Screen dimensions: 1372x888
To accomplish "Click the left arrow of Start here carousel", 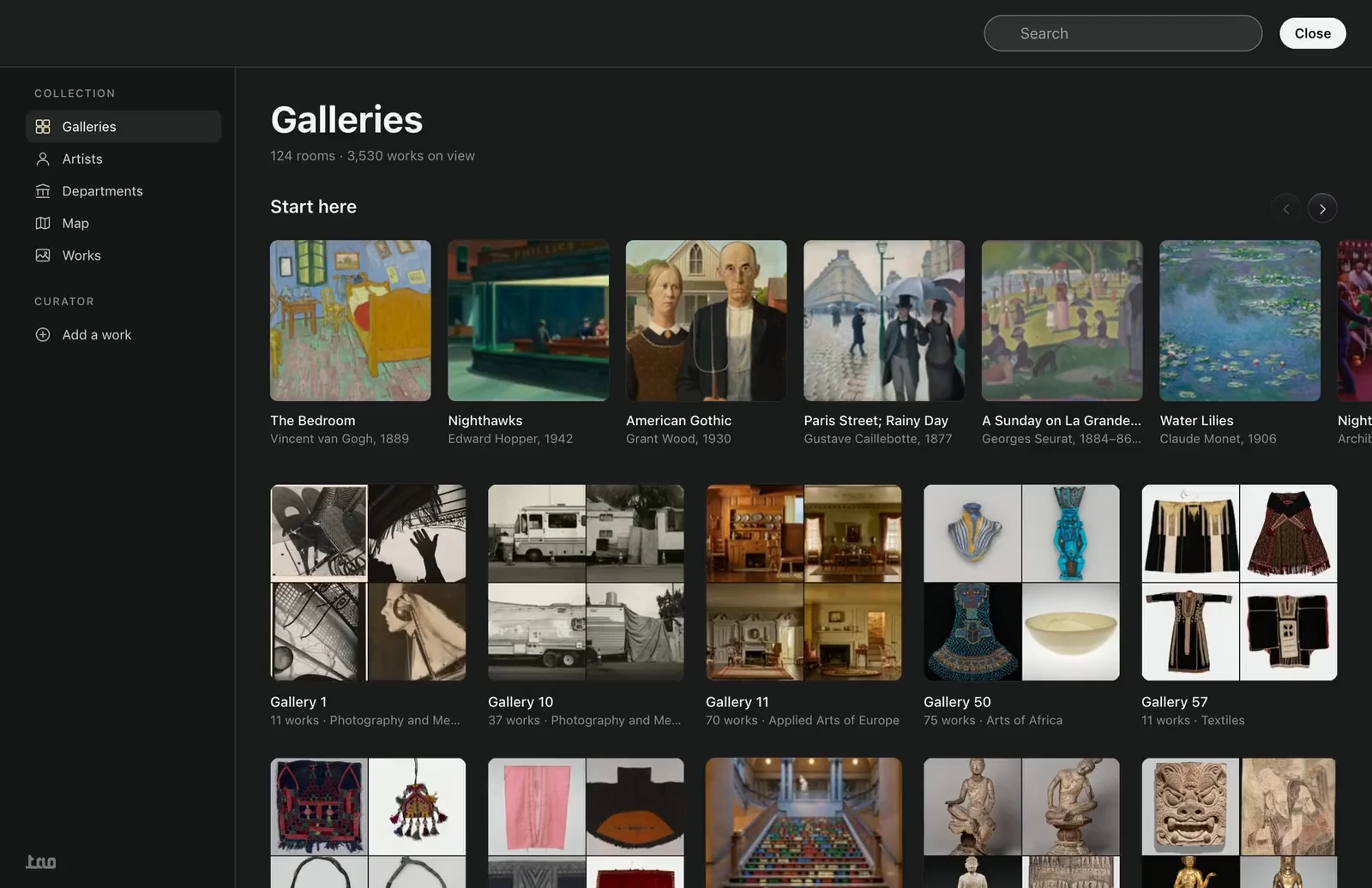I will tap(1285, 208).
